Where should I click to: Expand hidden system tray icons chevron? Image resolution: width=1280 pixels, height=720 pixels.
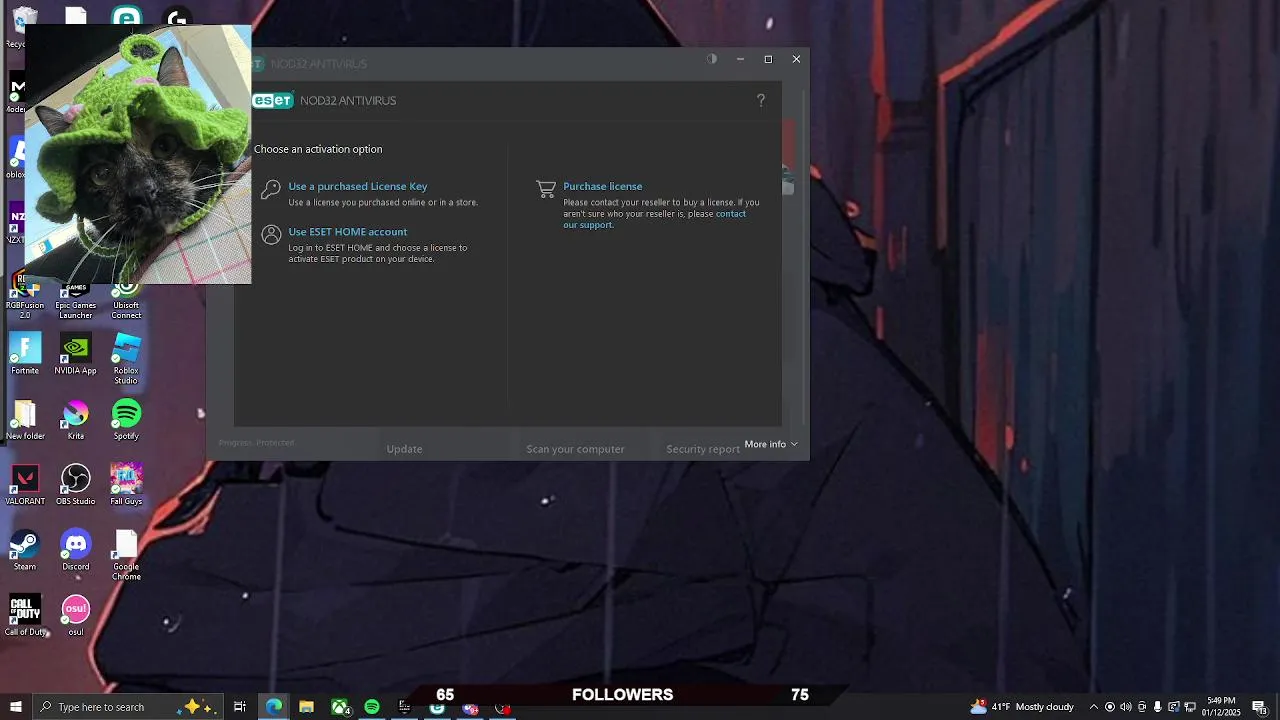coord(1093,707)
